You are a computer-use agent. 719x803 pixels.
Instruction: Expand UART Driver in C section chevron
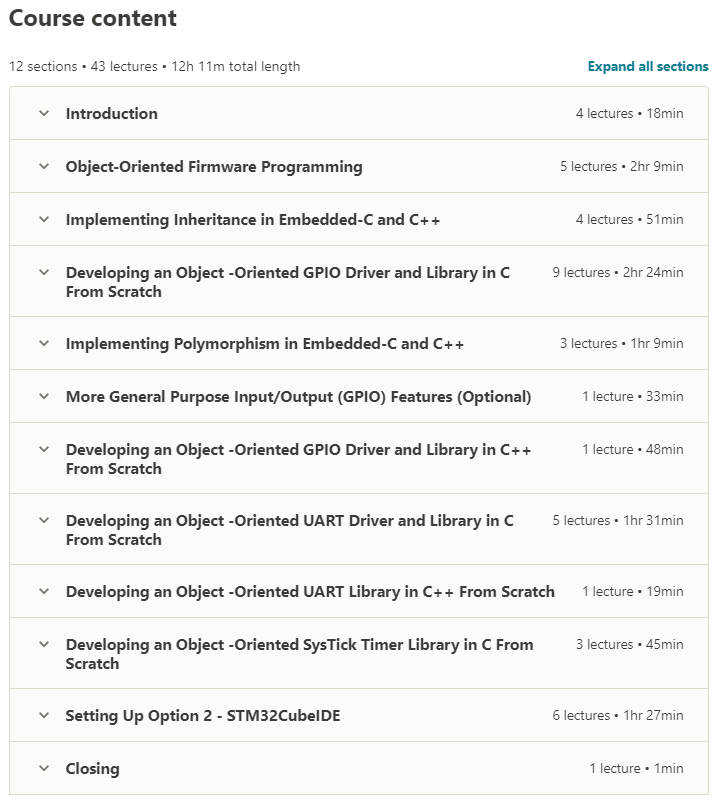(44, 520)
